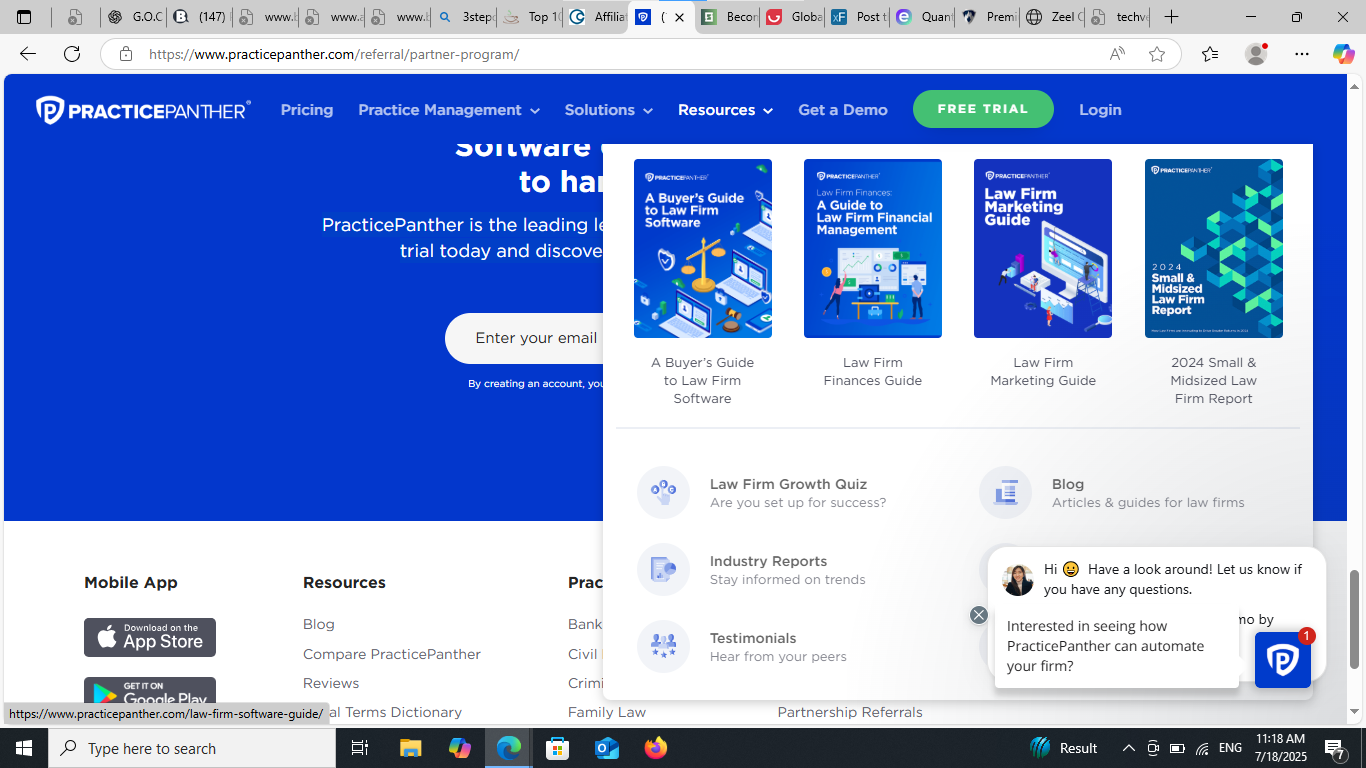The height and width of the screenshot is (768, 1366).
Task: Open the Law Firm Growth Quiz icon
Action: [x=663, y=492]
